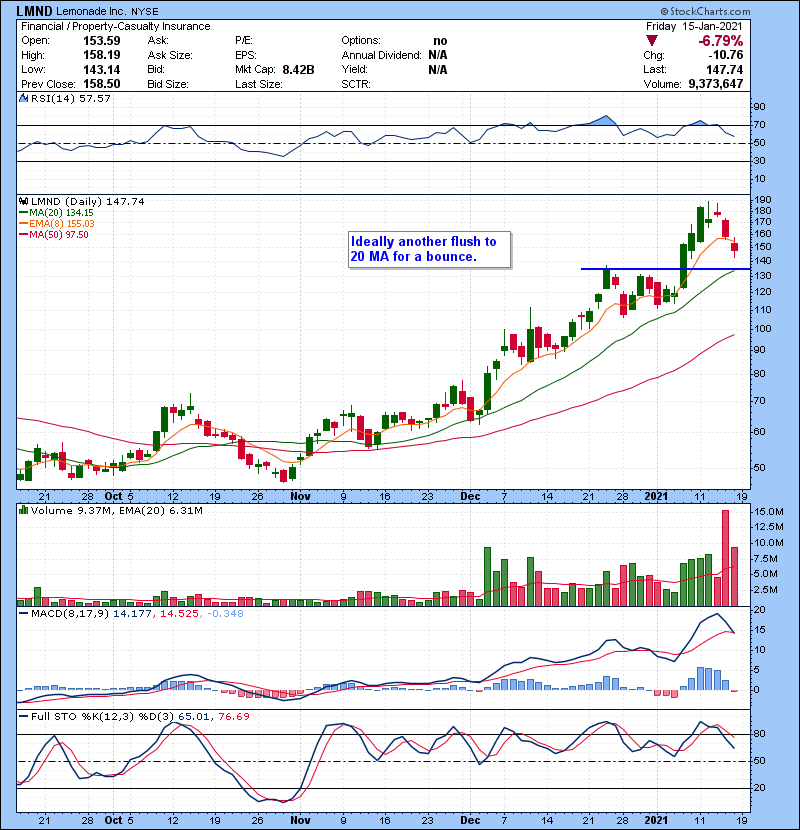This screenshot has width=800, height=830.
Task: Click the RSI(14) 57.57 indicator label
Action: (71, 98)
